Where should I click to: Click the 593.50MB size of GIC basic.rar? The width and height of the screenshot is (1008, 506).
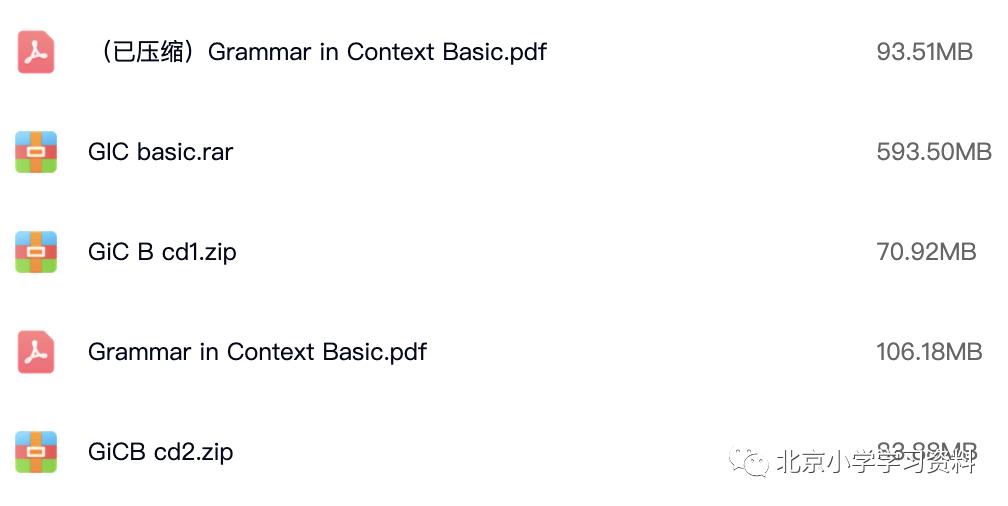click(x=934, y=152)
